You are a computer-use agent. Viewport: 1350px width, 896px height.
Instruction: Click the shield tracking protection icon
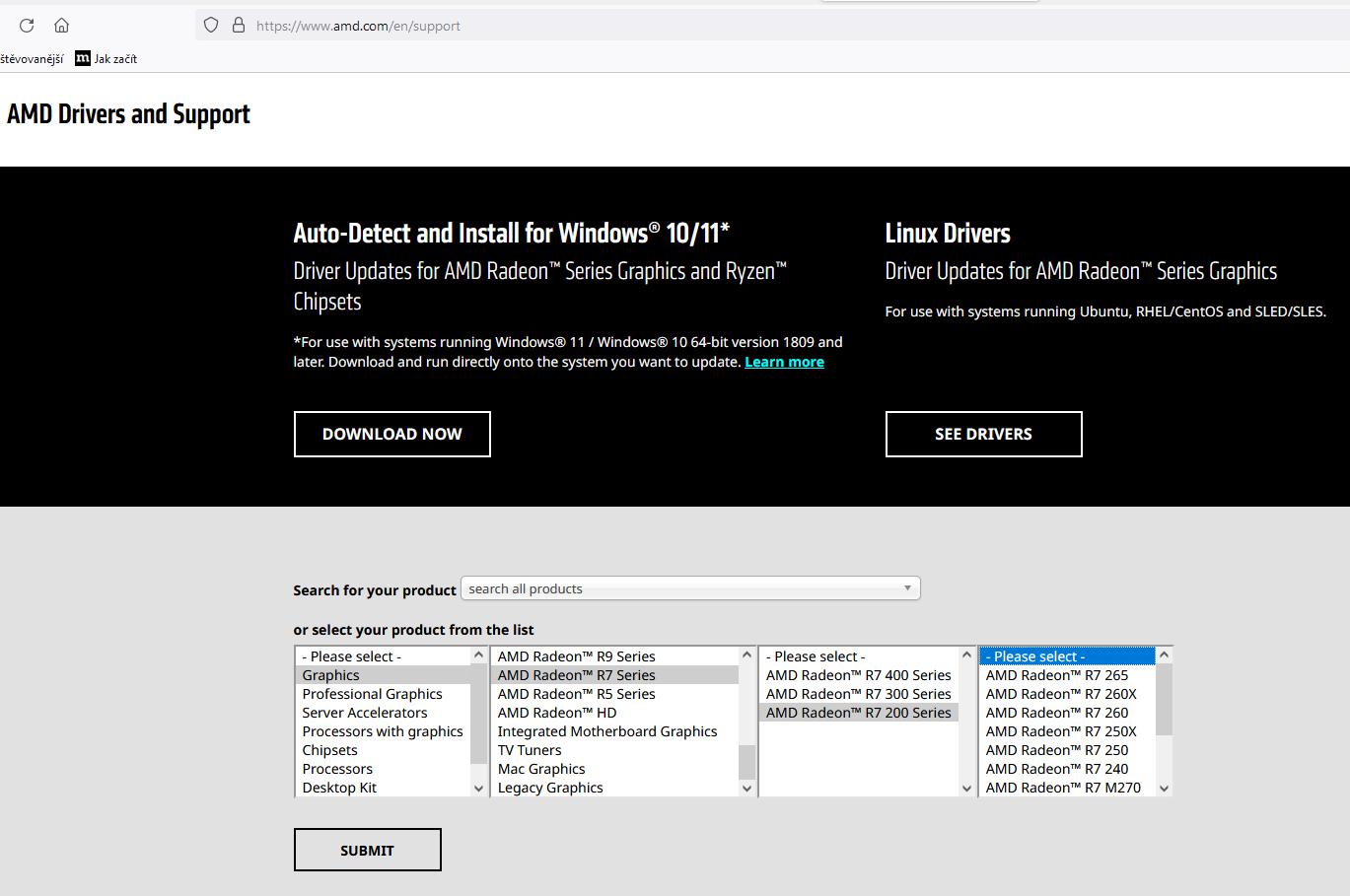coord(211,26)
